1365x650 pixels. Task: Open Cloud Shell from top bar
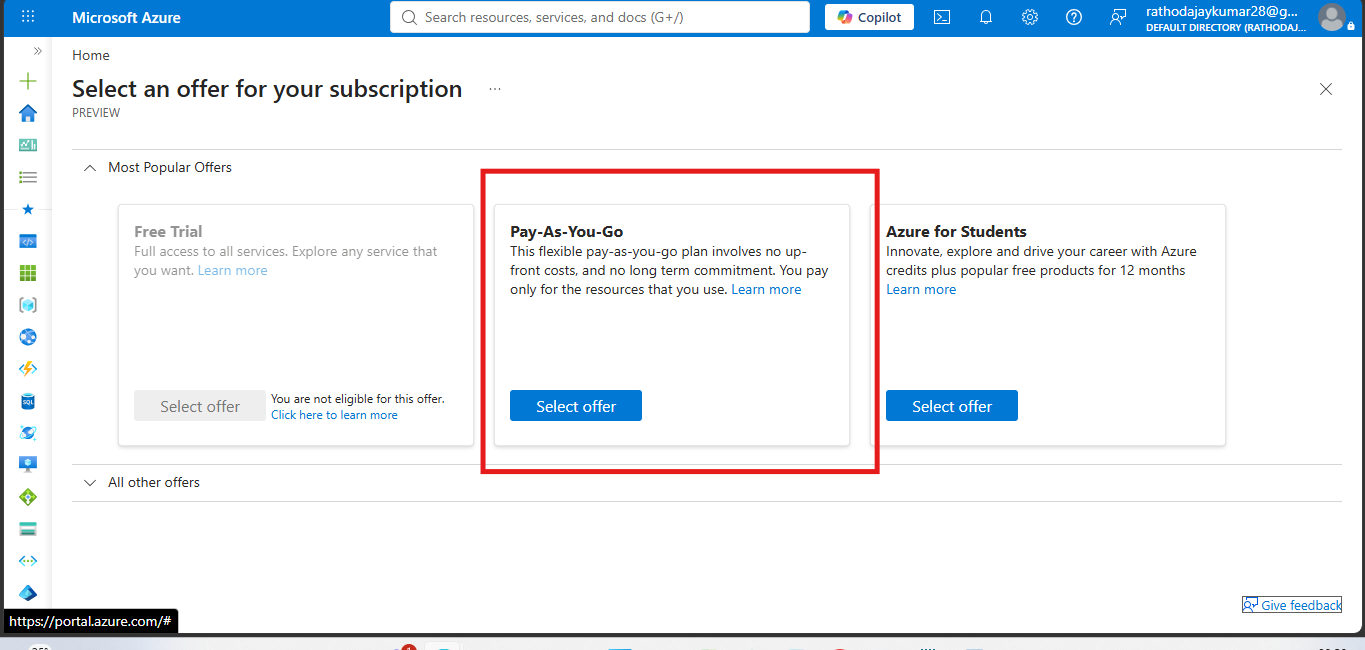click(942, 17)
